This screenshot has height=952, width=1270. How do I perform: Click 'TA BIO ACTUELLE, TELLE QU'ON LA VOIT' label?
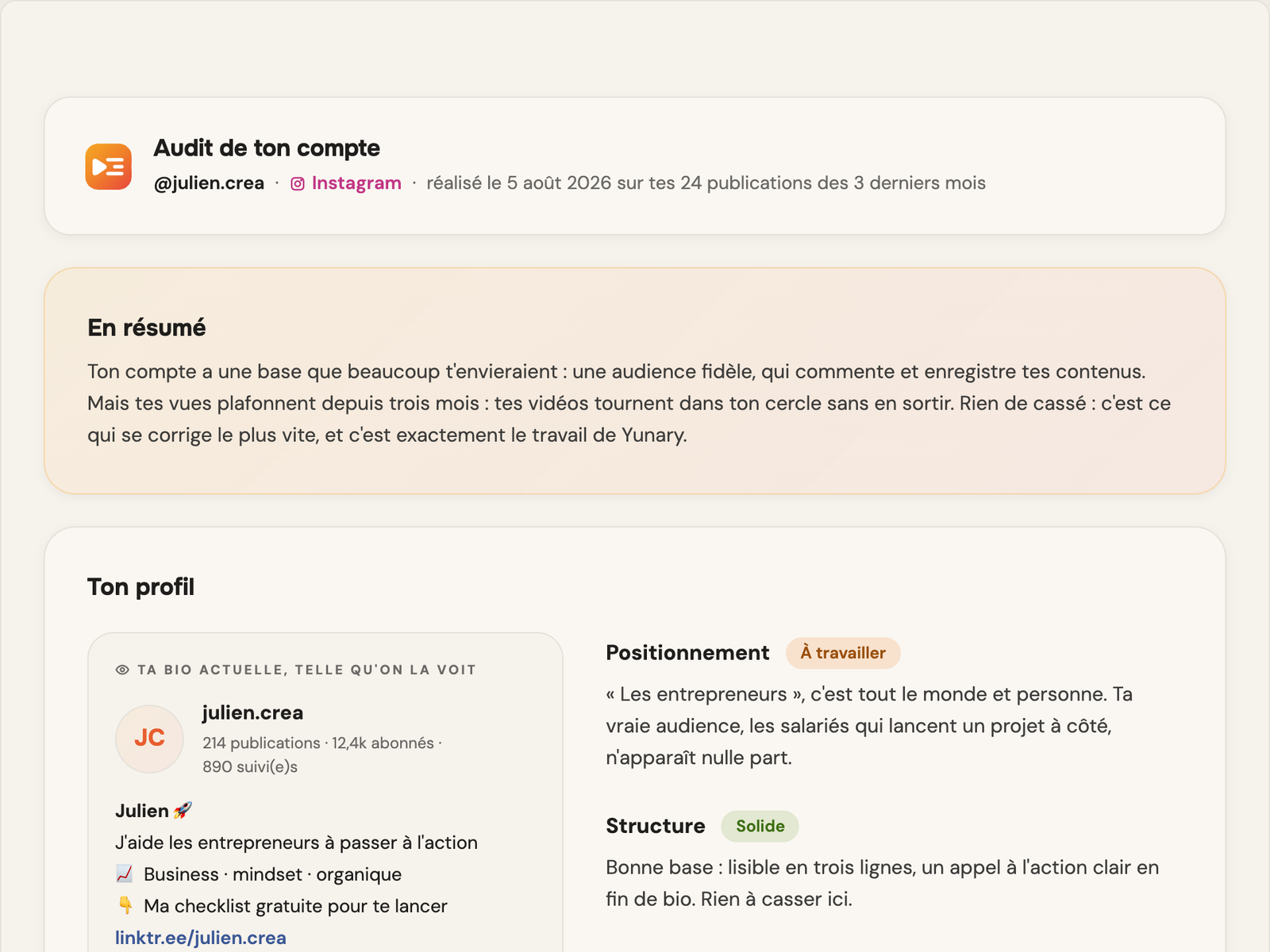306,670
